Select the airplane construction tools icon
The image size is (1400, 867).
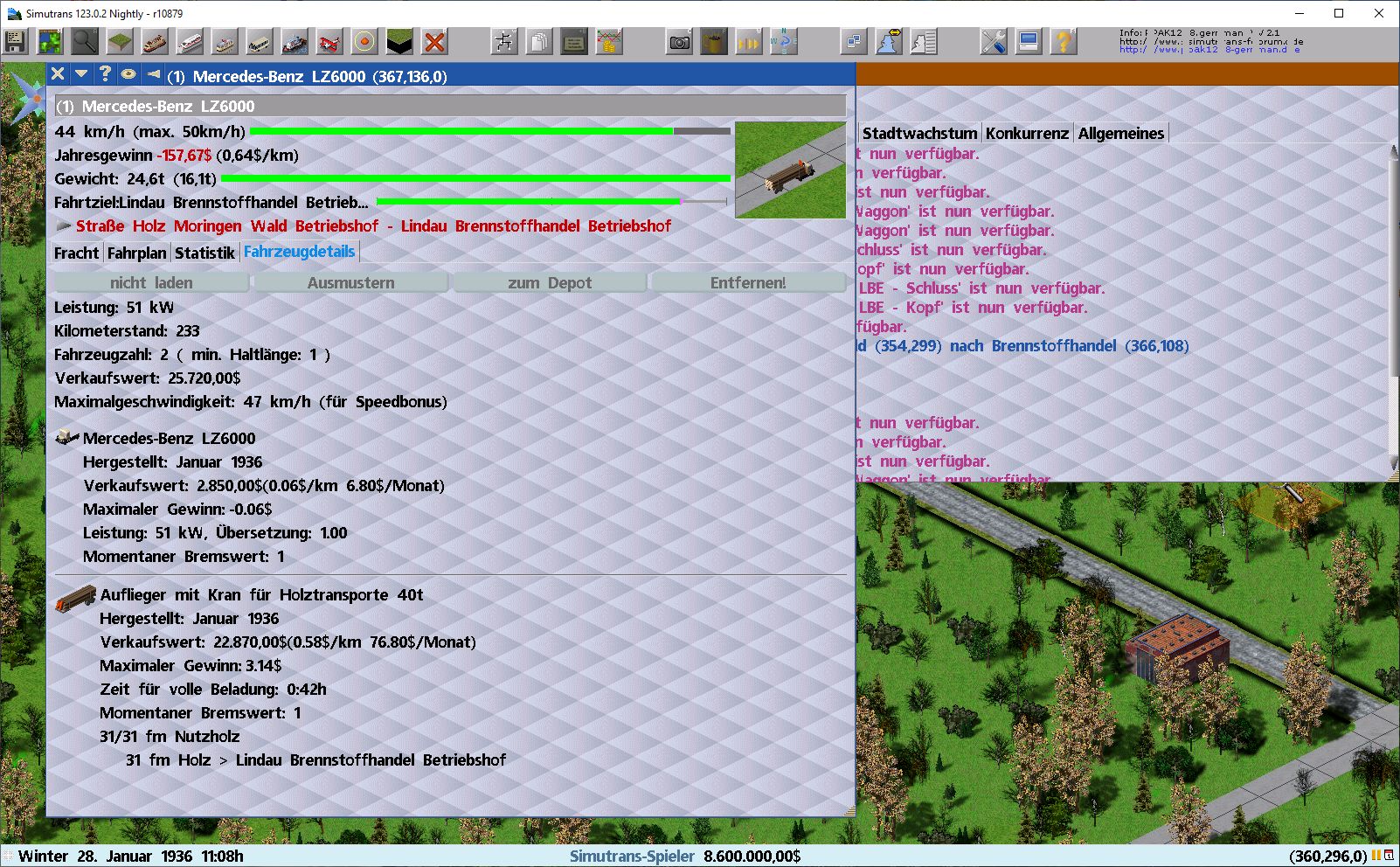pyautogui.click(x=329, y=41)
